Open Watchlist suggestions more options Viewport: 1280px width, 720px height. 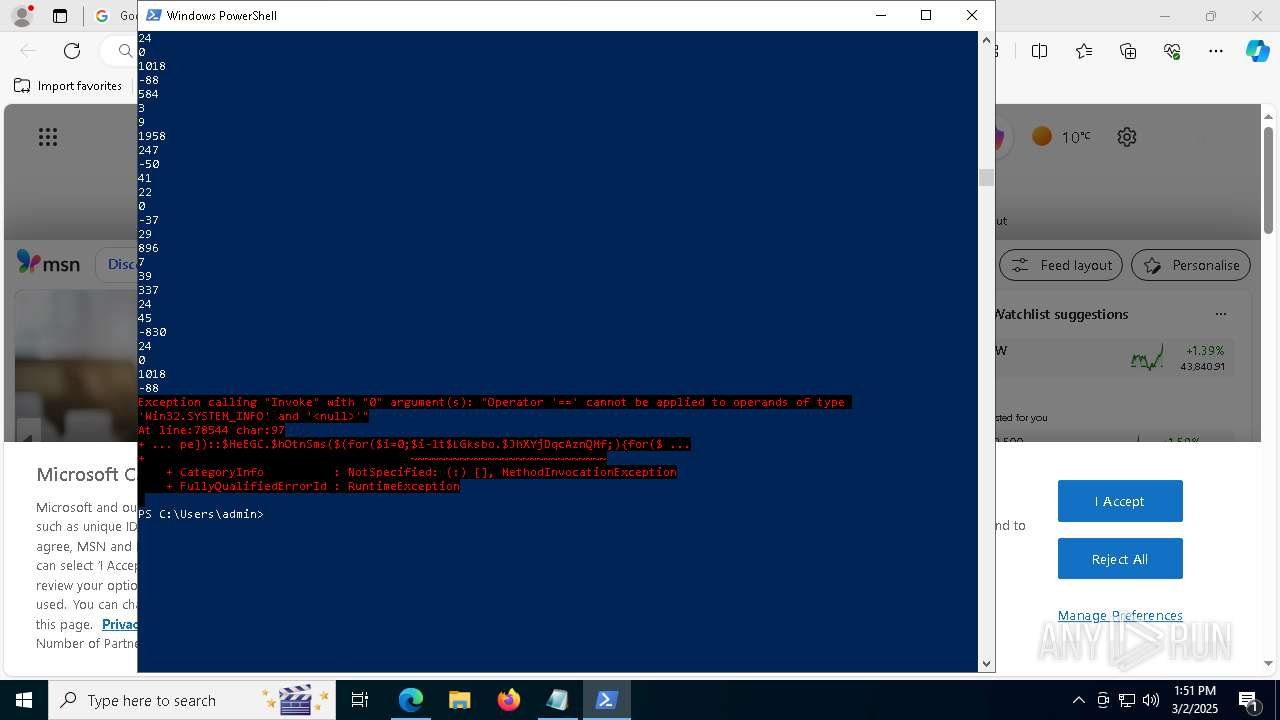[1221, 314]
